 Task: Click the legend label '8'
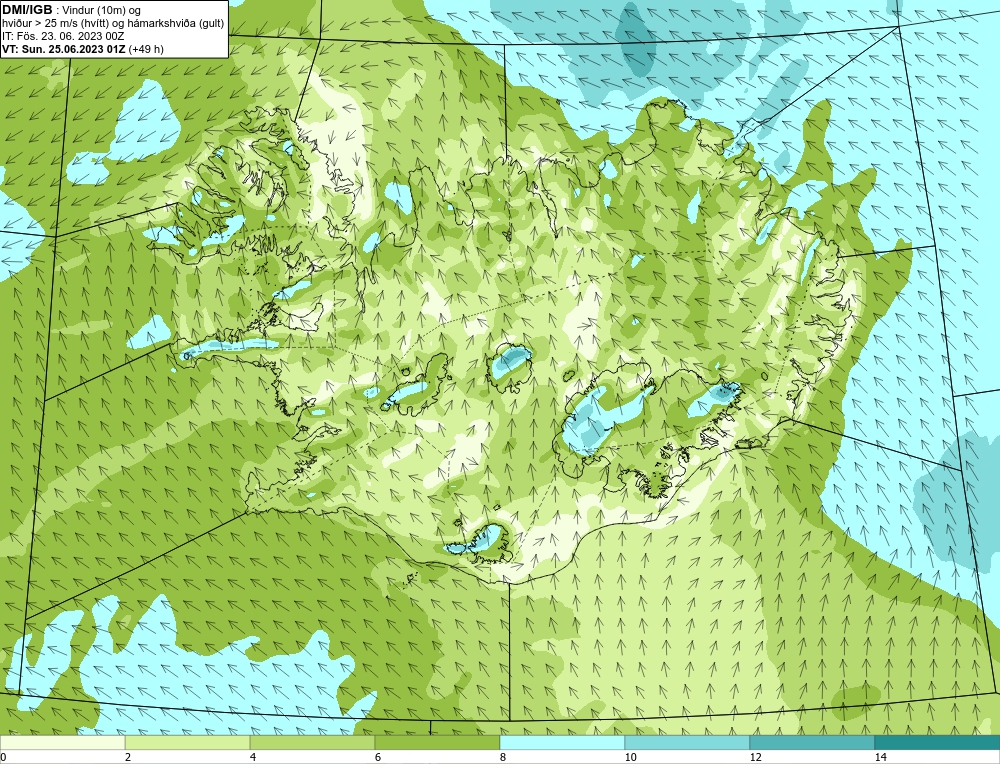(503, 757)
